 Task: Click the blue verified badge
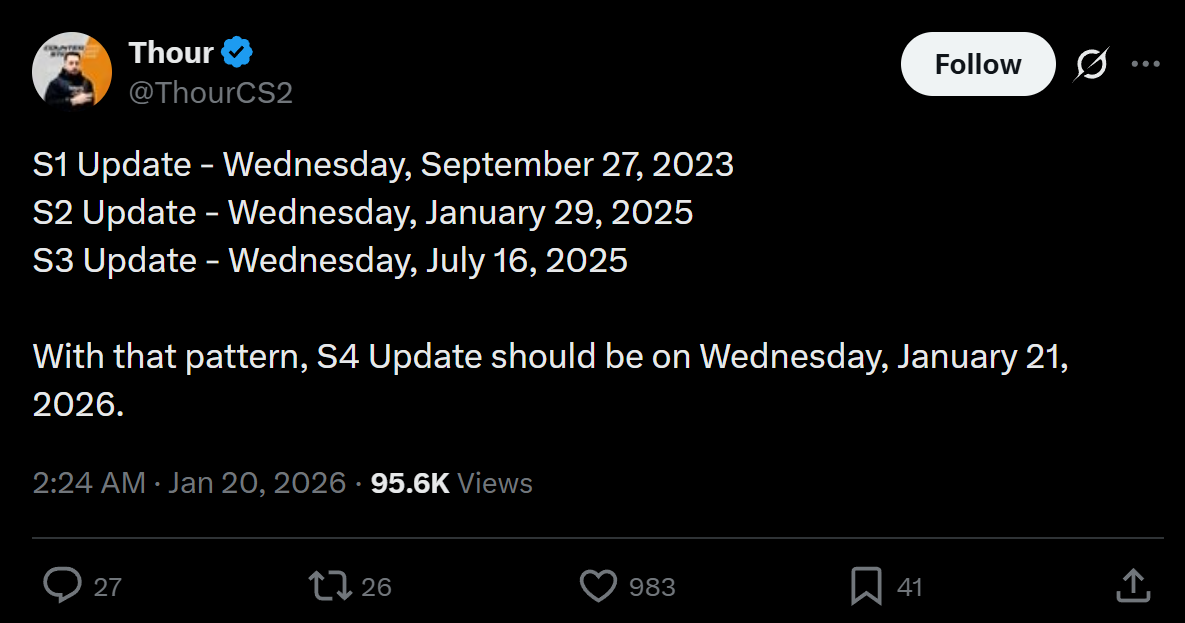pyautogui.click(x=237, y=52)
